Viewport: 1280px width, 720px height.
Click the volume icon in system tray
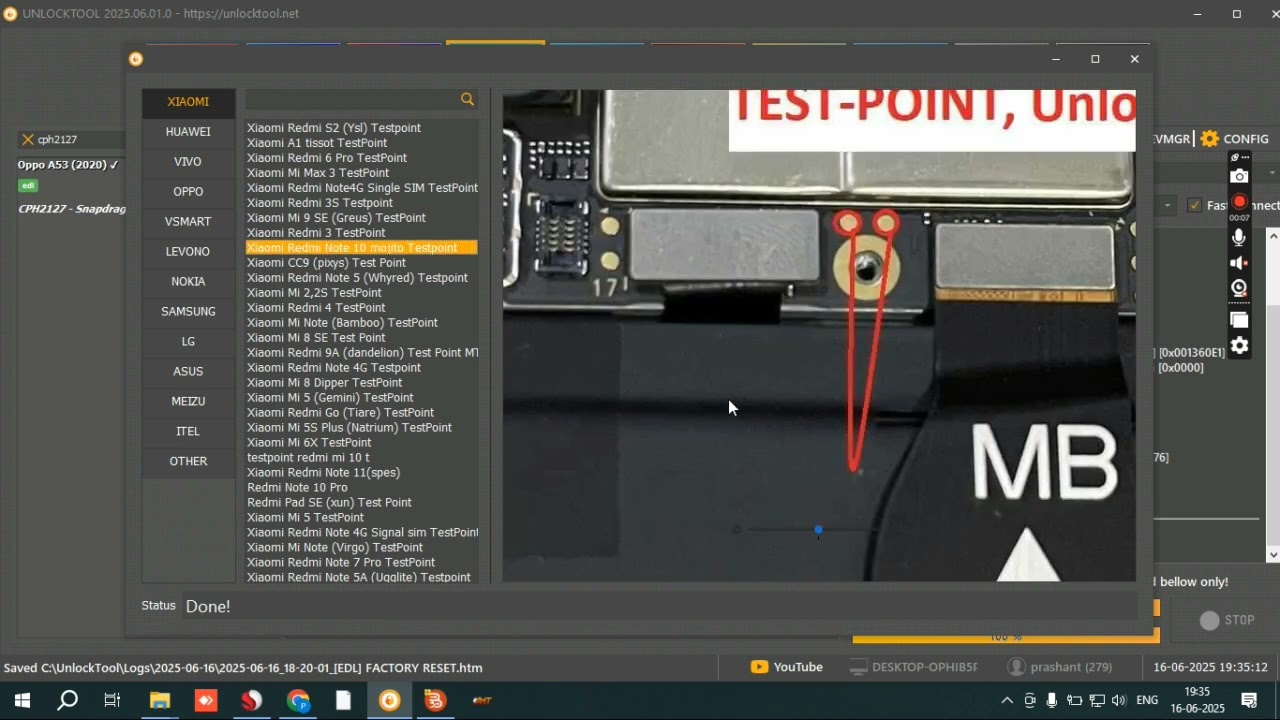click(1118, 701)
